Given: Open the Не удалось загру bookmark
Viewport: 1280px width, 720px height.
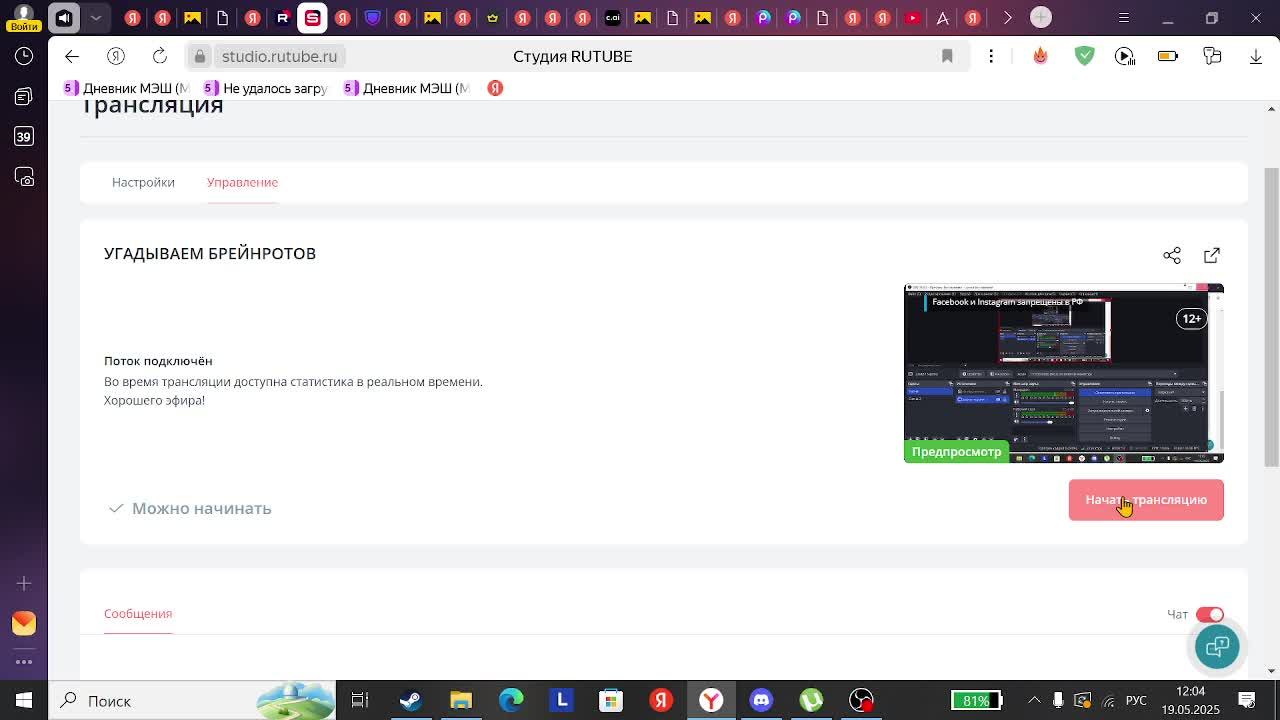Looking at the screenshot, I should click(x=265, y=88).
